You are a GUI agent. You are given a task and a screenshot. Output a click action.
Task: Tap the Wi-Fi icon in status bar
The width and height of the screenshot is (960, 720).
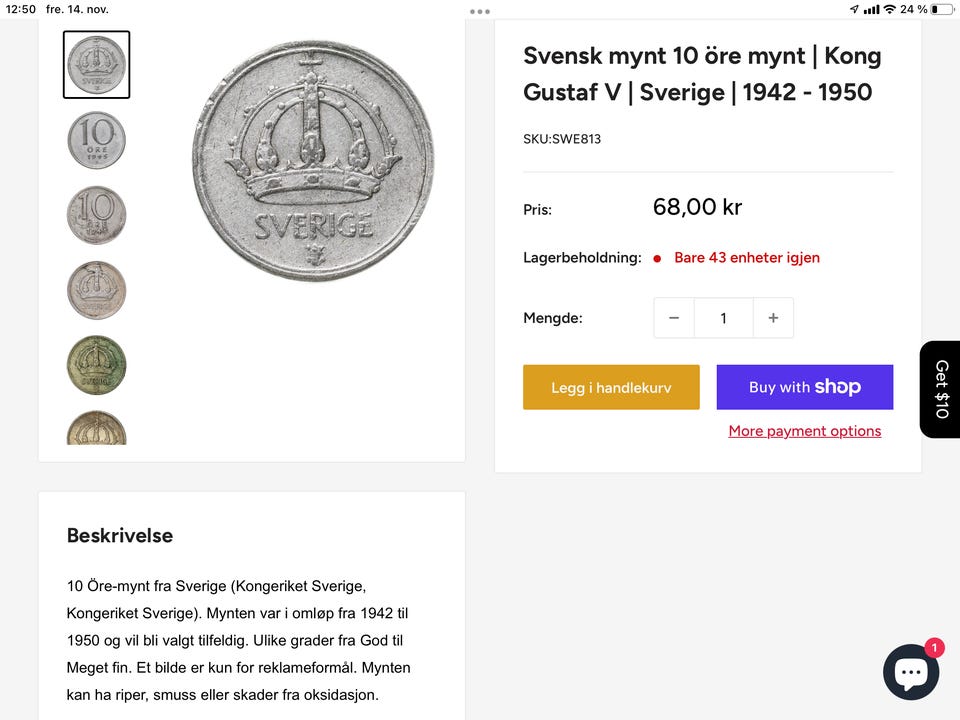click(x=889, y=9)
